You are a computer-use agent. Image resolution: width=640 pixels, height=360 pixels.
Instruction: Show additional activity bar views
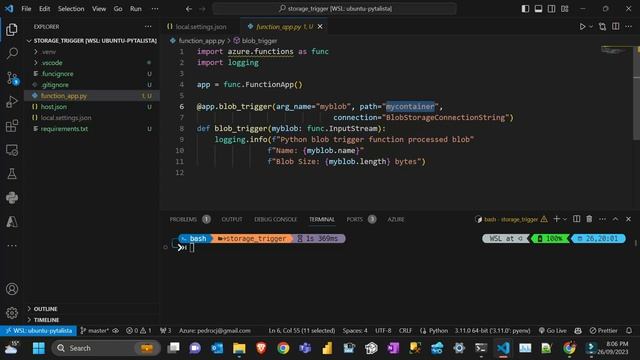tap(12, 246)
